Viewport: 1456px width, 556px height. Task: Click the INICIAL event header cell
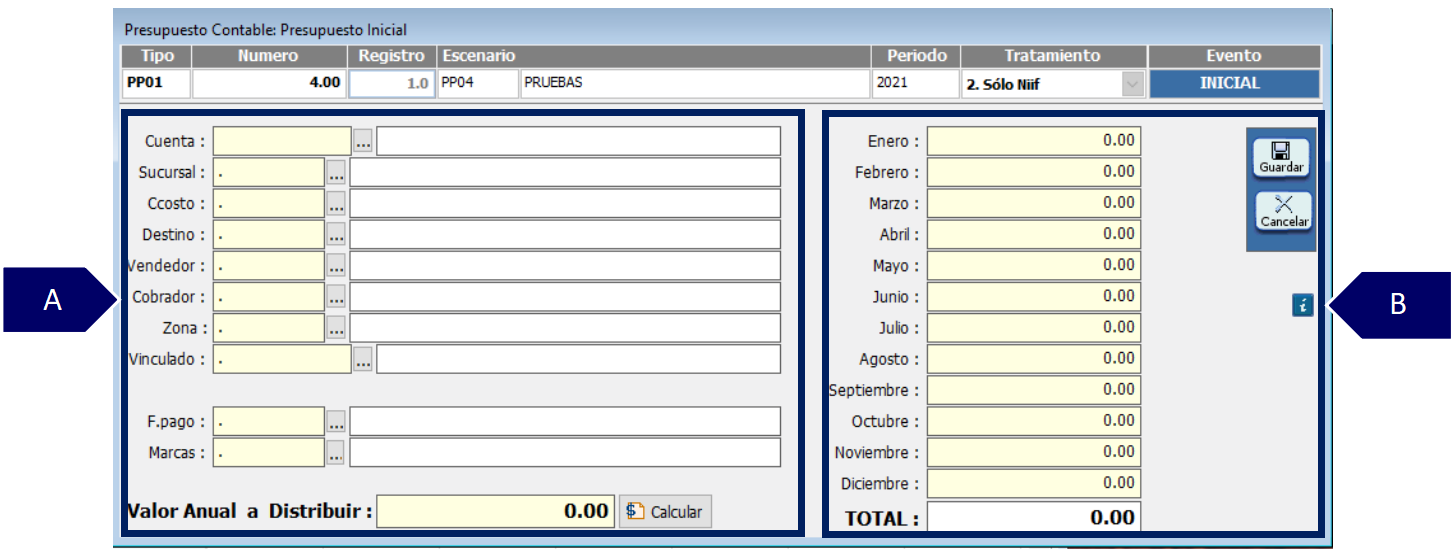[1234, 83]
